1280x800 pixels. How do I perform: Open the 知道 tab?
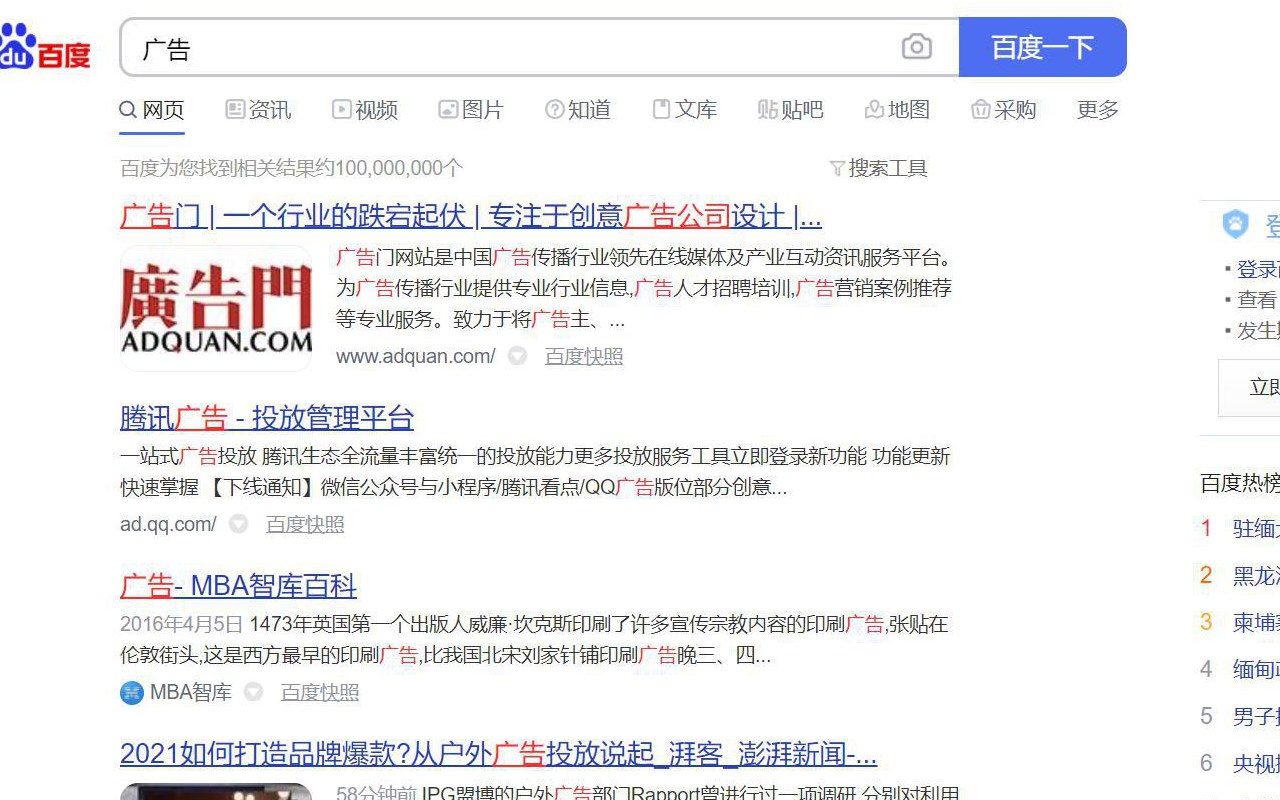(x=578, y=110)
